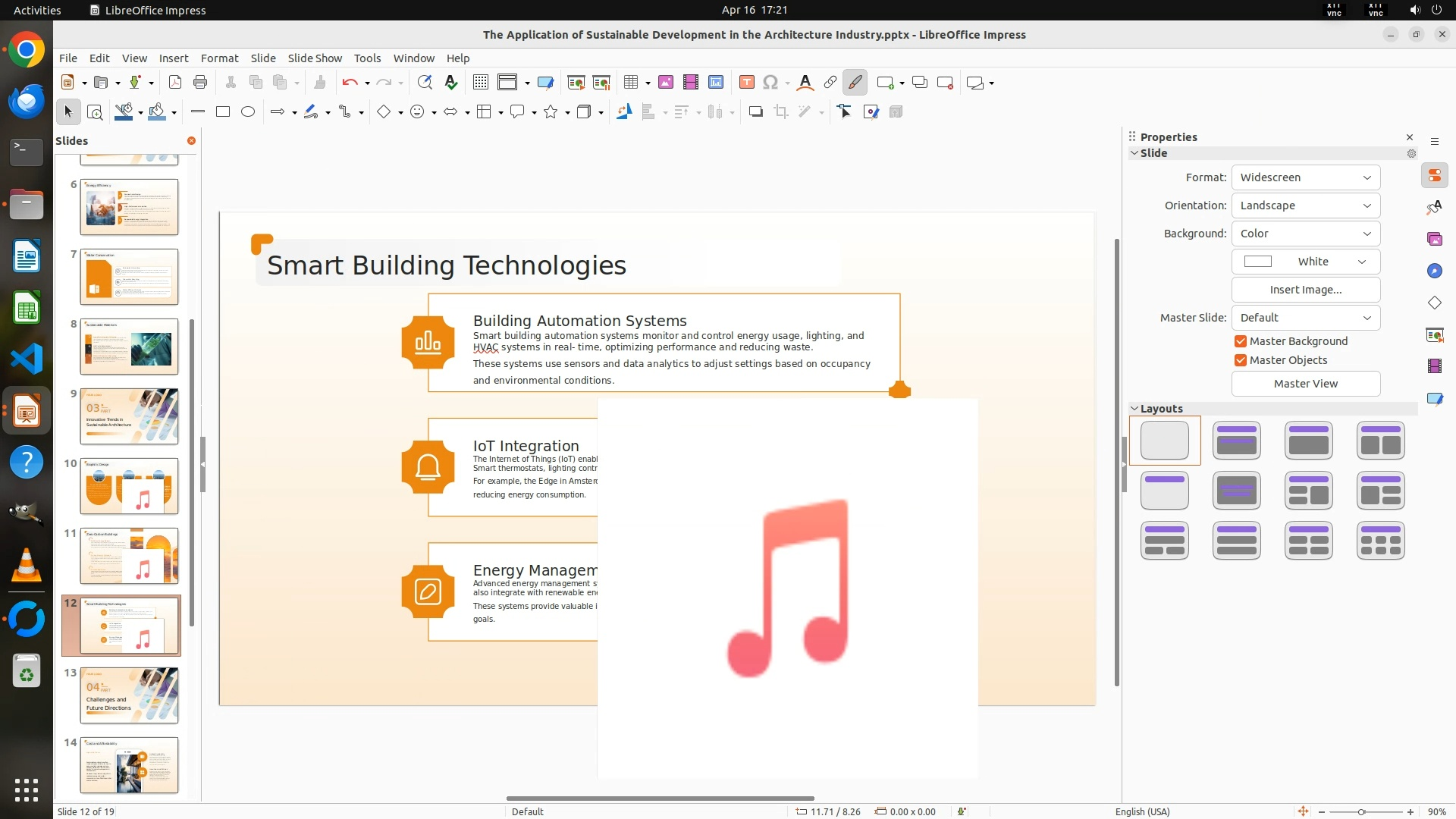This screenshot has width=1456, height=819.
Task: Open the sidebar Gallery panel icon
Action: [1434, 240]
